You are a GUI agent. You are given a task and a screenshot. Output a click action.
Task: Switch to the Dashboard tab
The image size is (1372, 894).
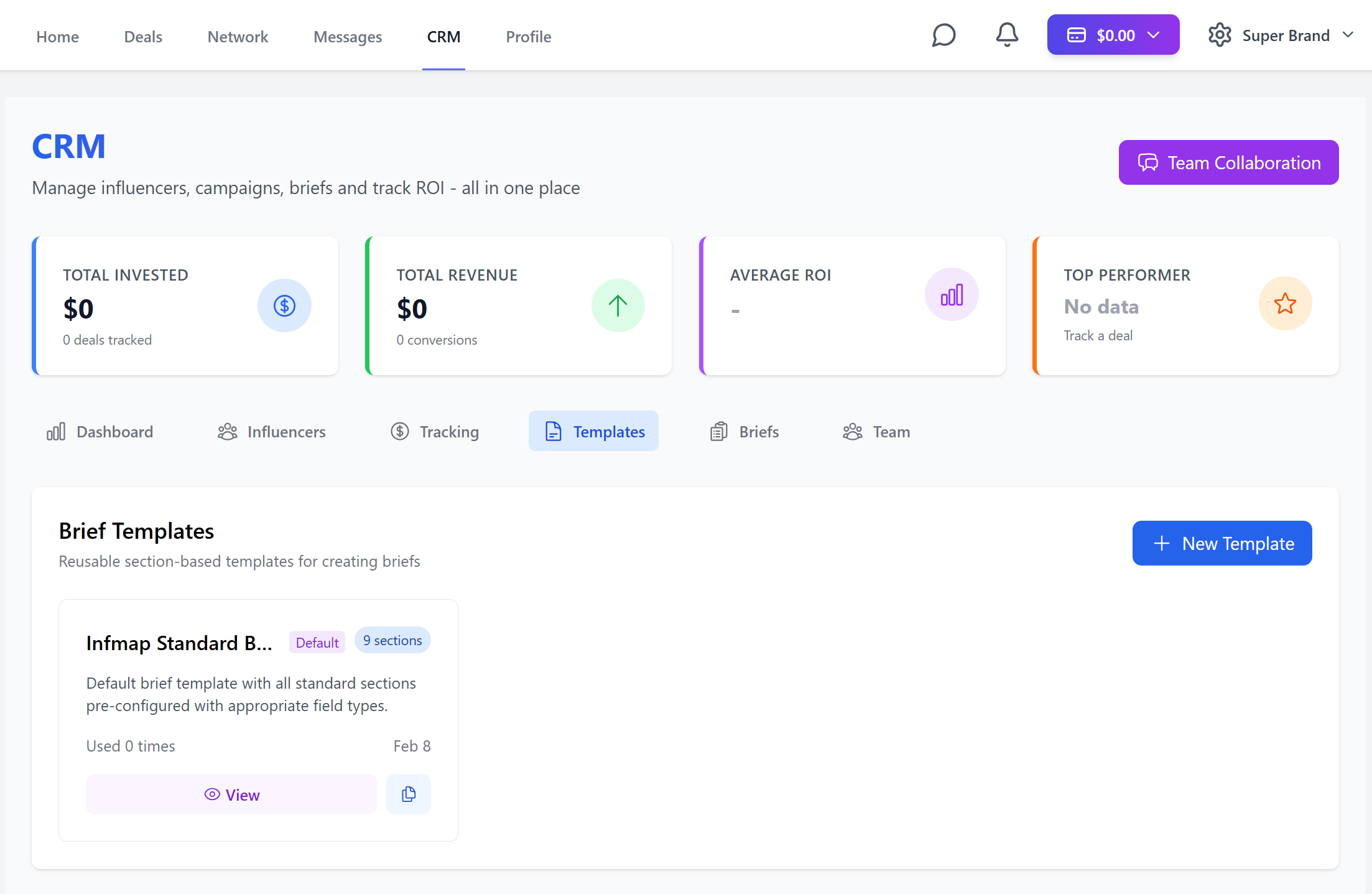pyautogui.click(x=100, y=431)
